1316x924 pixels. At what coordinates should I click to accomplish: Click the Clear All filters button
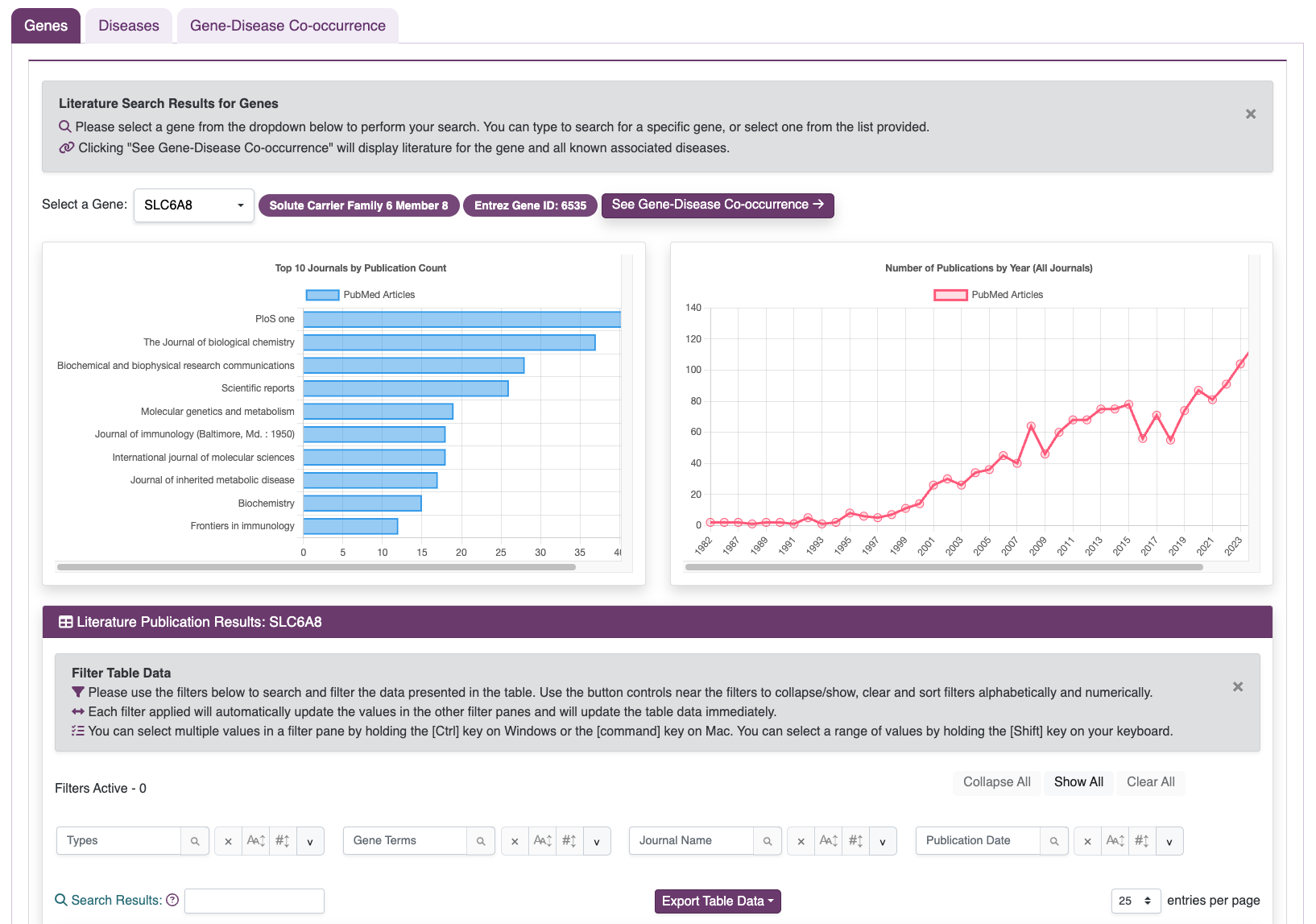[1150, 781]
